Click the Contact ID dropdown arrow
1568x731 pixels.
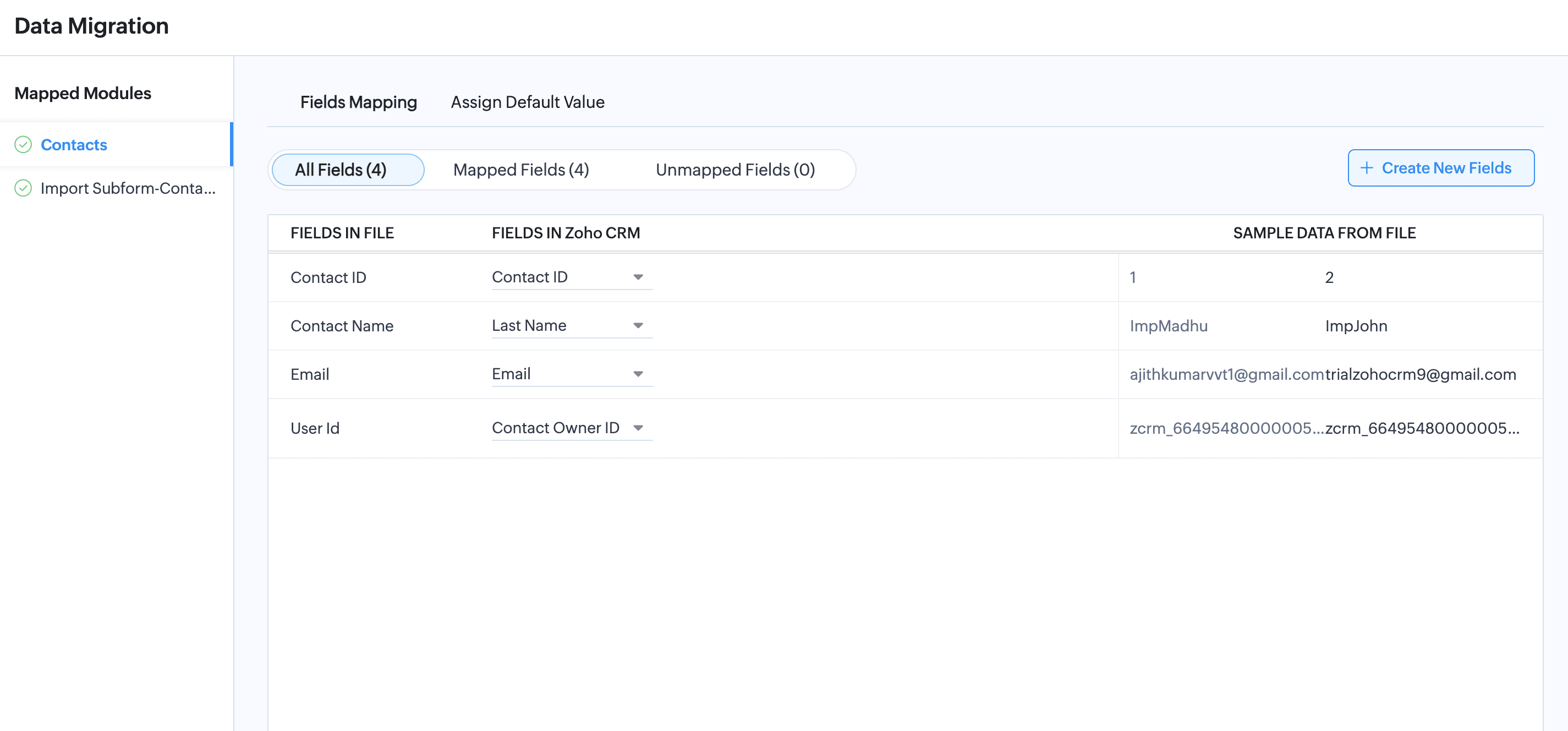click(x=638, y=277)
